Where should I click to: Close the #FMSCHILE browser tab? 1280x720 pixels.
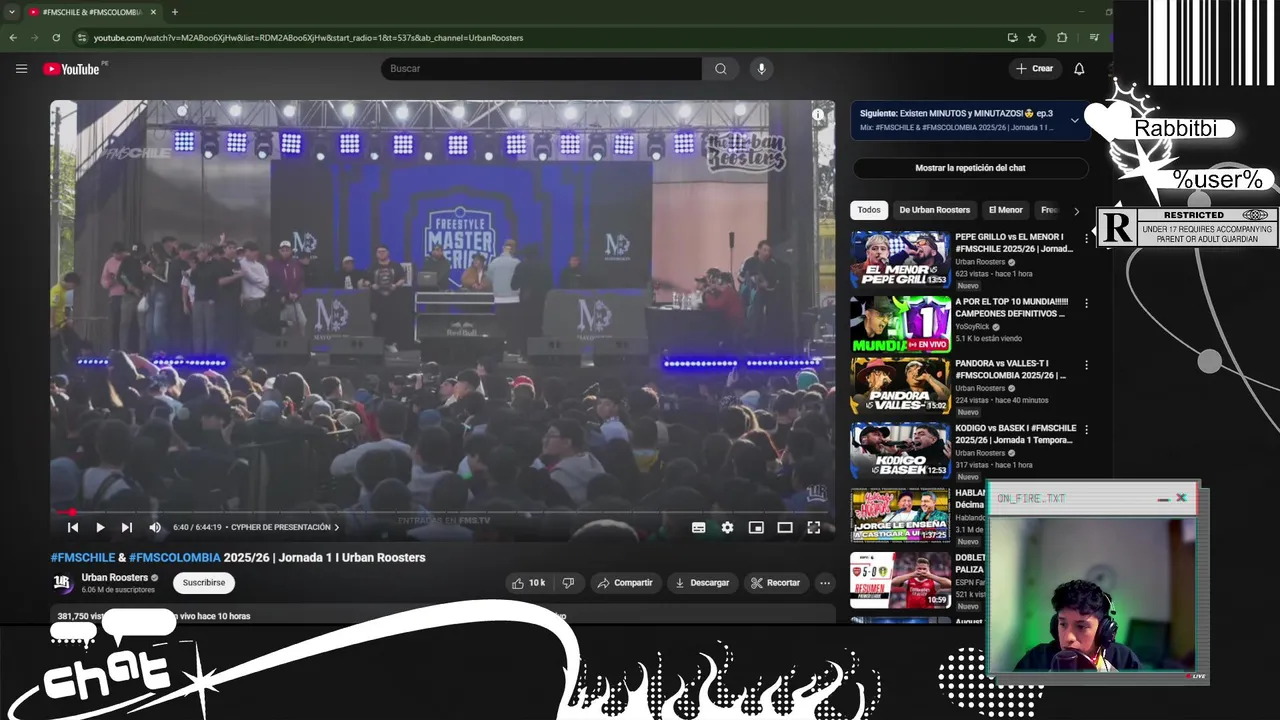[152, 12]
